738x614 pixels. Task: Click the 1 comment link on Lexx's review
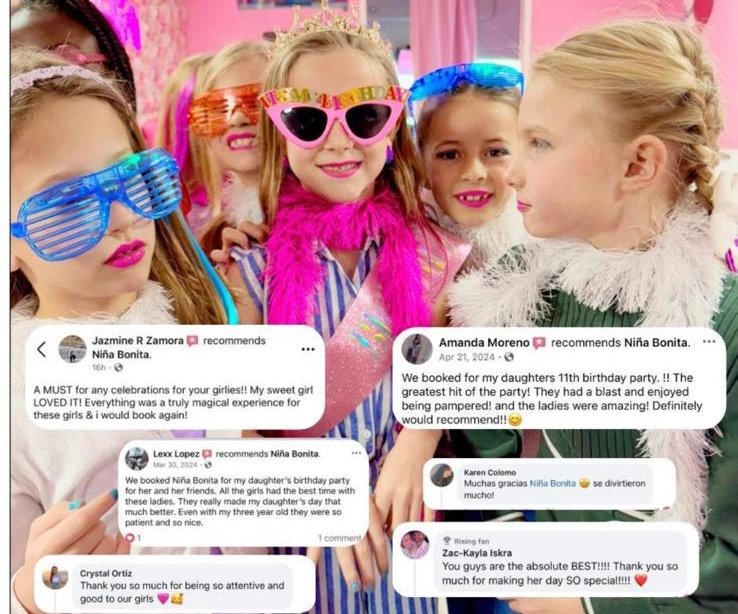339,538
